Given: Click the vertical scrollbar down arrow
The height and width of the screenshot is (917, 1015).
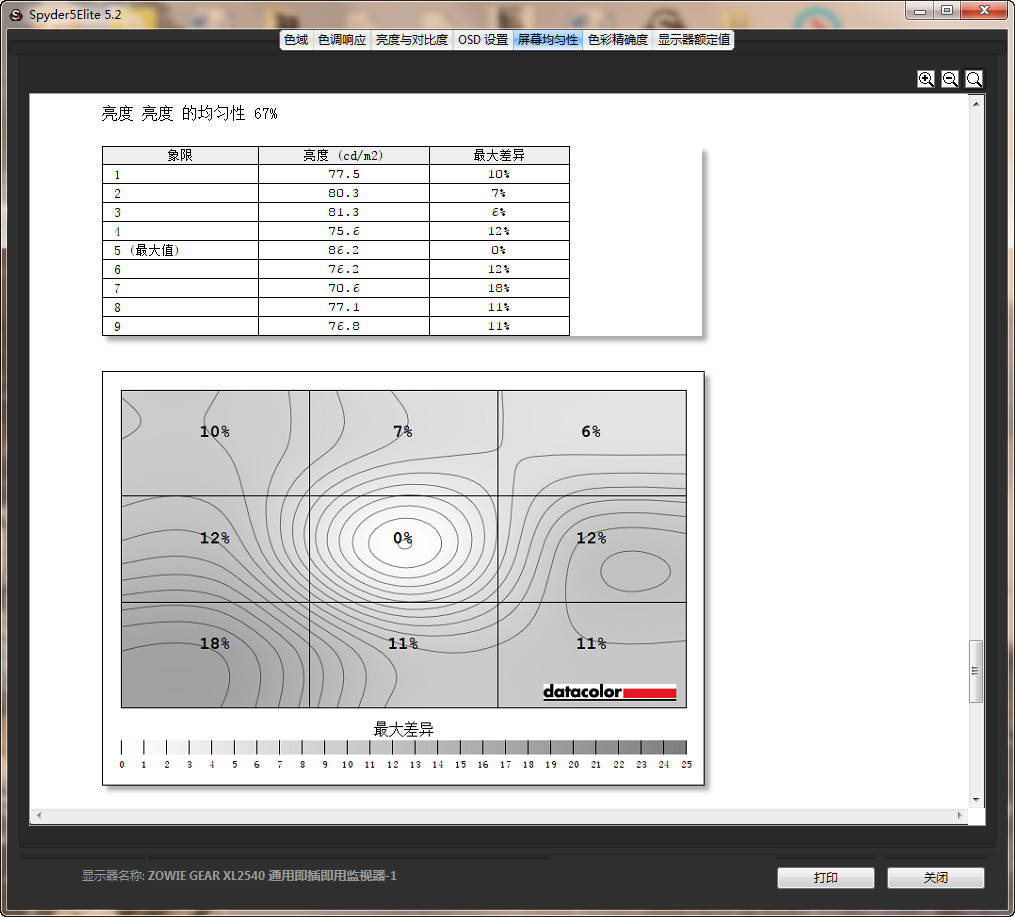Looking at the screenshot, I should (x=977, y=799).
